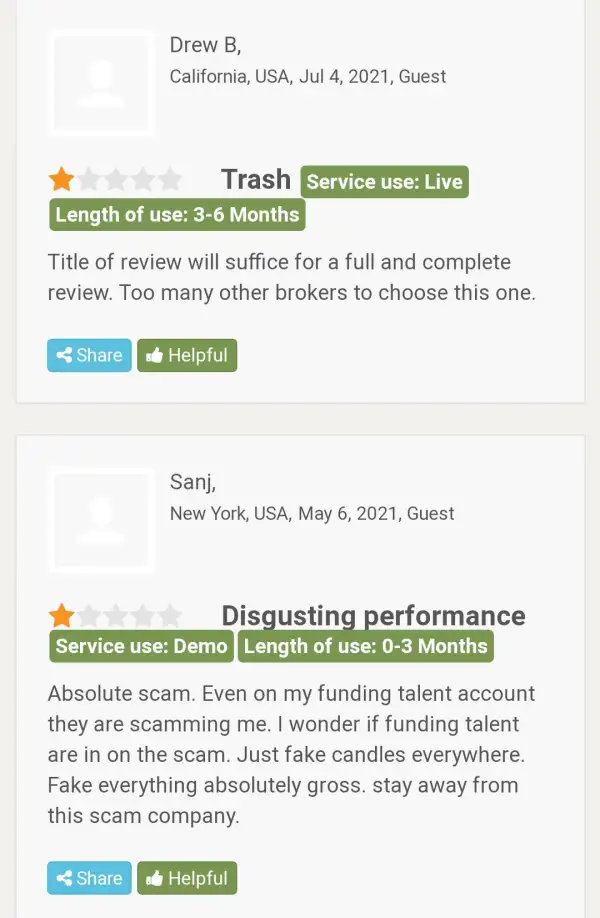Click the "New York, USA, May 6, 2021" line
Viewport: 600px width, 918px height.
(x=311, y=514)
